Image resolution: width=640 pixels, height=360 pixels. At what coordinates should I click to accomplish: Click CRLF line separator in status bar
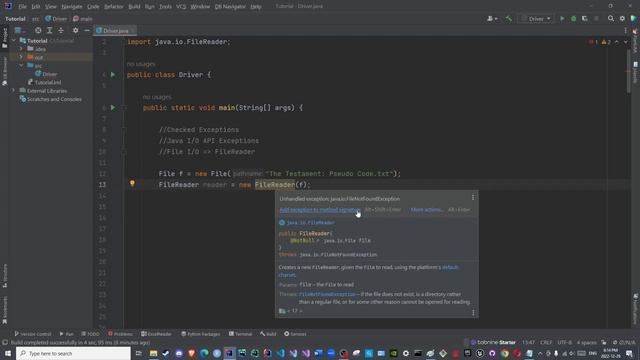(x=546, y=342)
